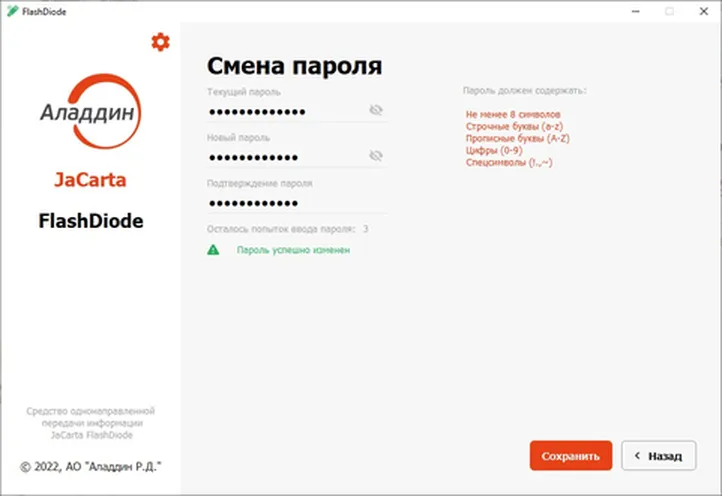Click the FlashDiode title bar app icon
Image resolution: width=722 pixels, height=496 pixels.
12,11
